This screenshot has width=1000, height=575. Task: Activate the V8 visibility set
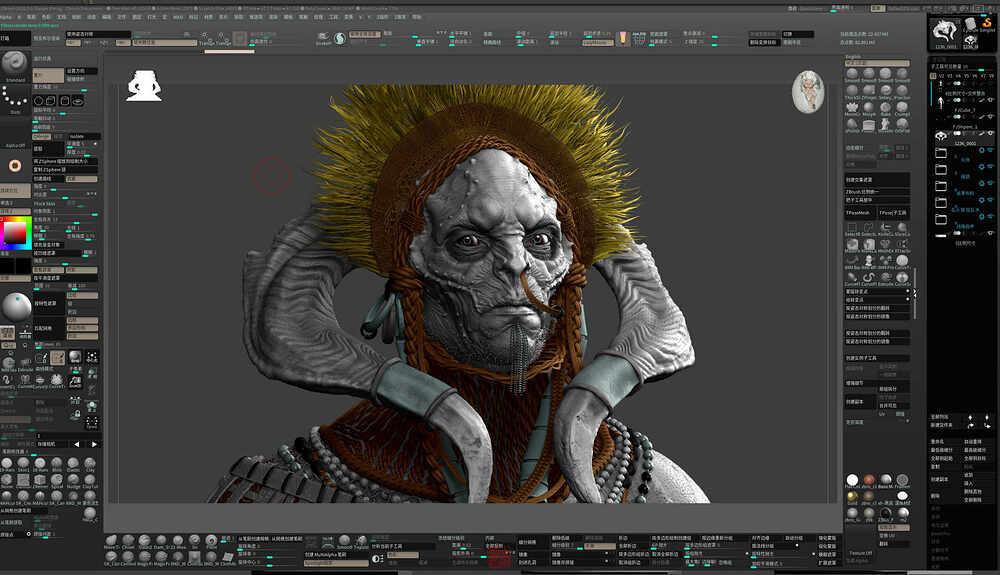(992, 76)
